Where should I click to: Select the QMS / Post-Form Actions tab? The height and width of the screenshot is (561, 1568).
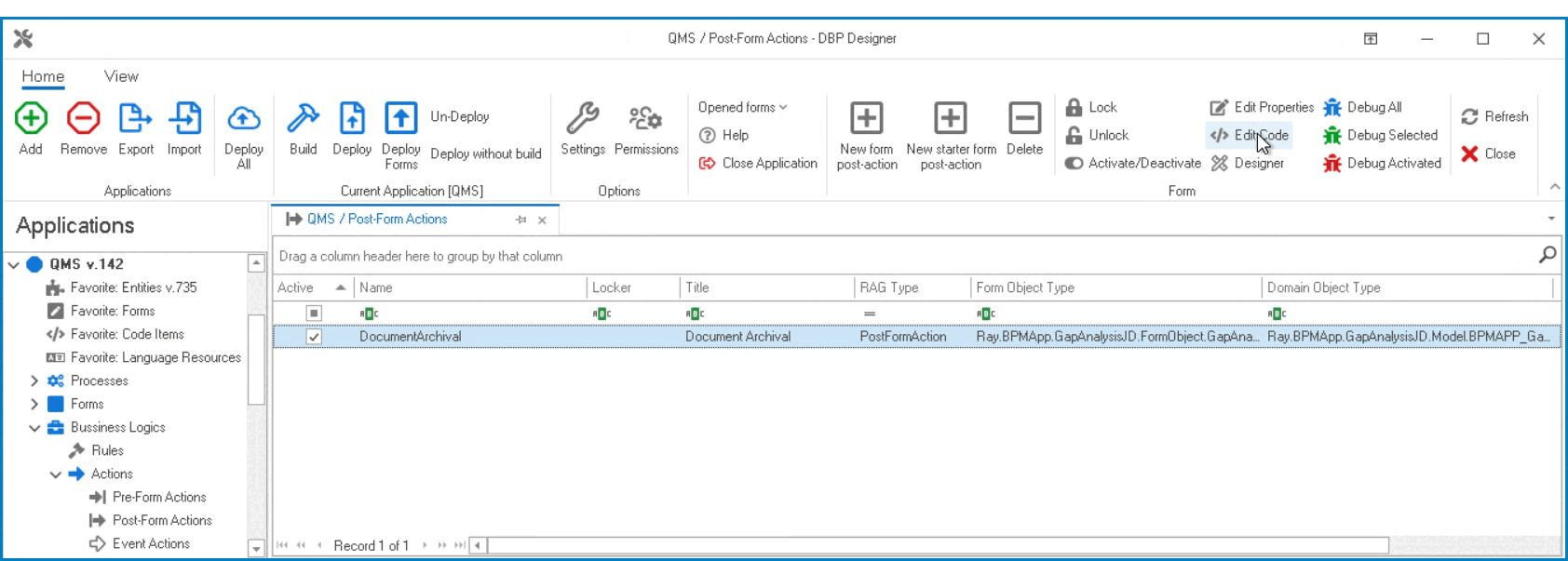(x=377, y=219)
